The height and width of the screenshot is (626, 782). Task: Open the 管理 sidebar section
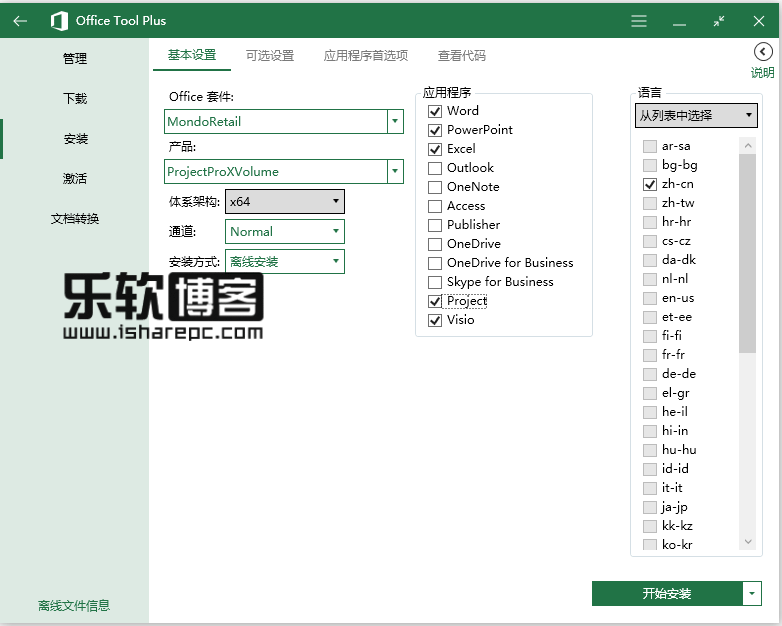(75, 59)
